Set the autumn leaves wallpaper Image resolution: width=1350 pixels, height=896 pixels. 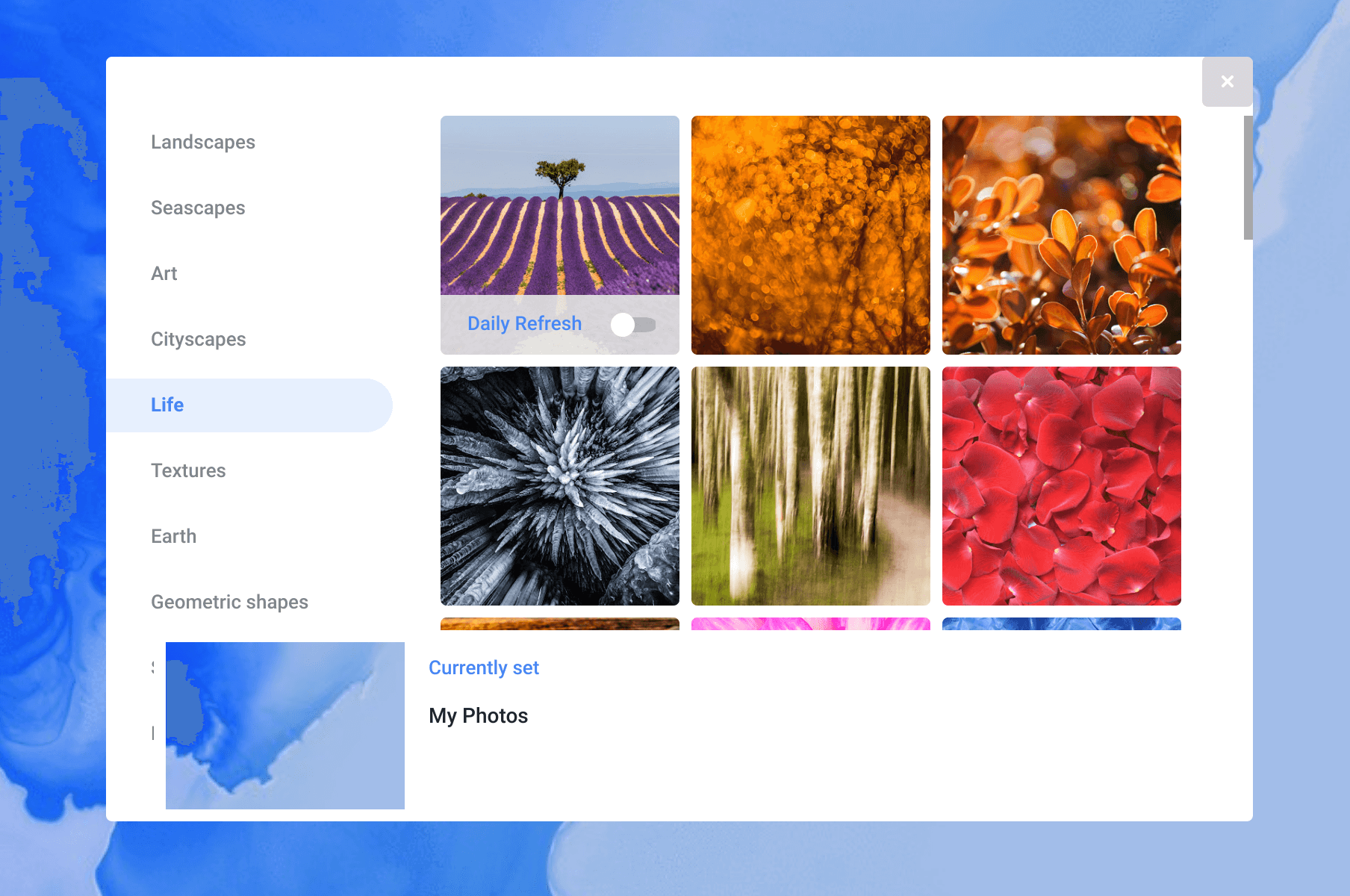point(1061,235)
